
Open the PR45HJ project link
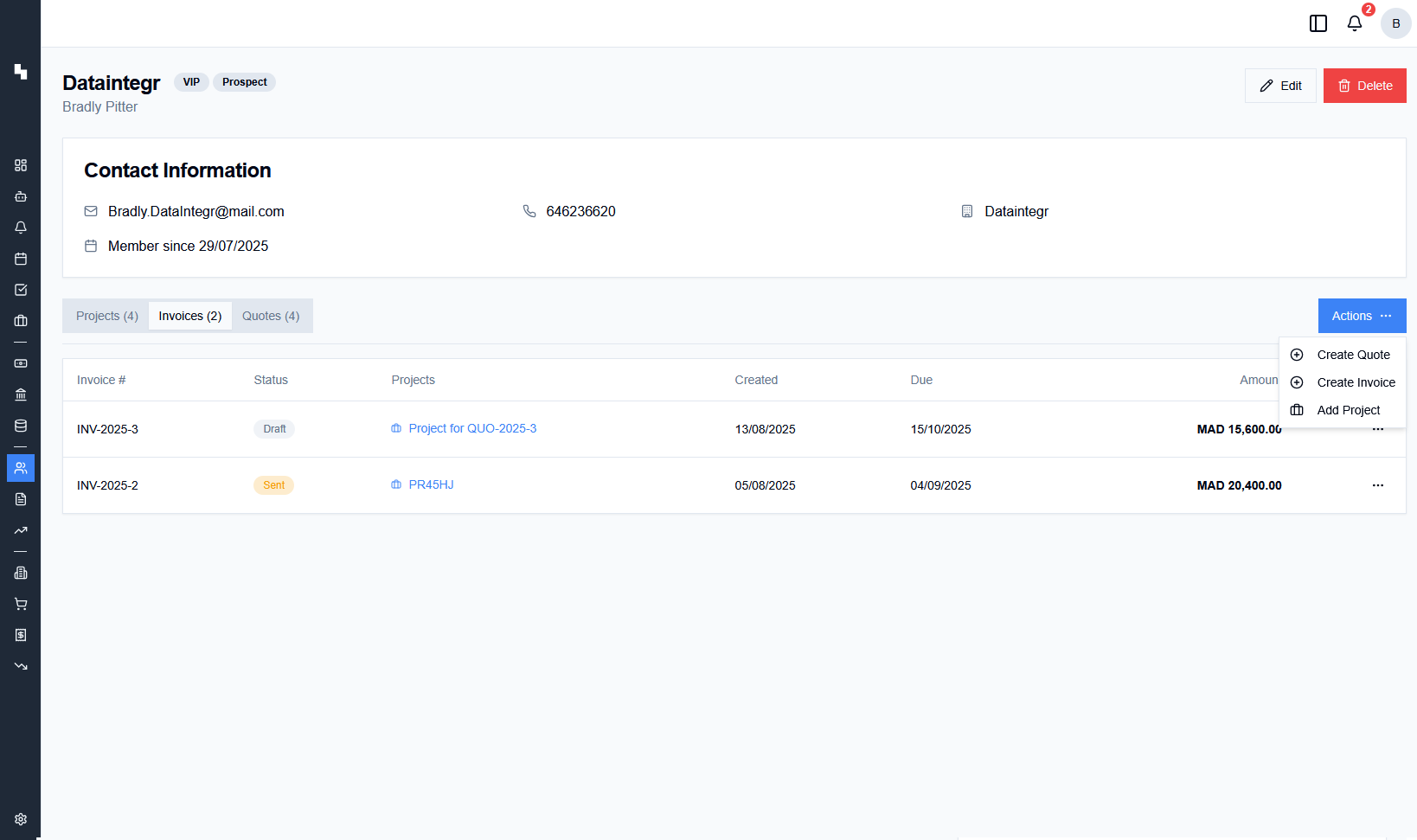[x=431, y=484]
